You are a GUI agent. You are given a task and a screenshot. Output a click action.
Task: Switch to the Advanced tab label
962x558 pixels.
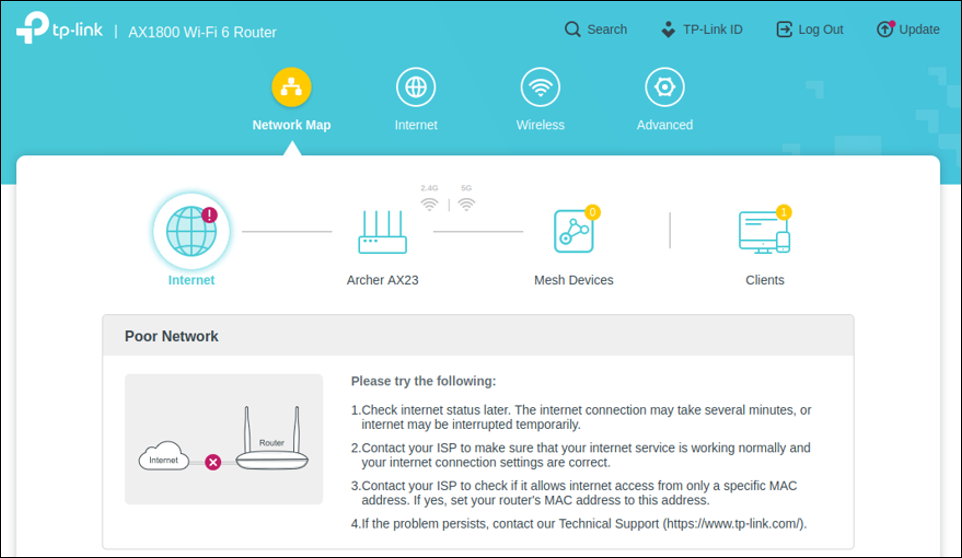(665, 124)
